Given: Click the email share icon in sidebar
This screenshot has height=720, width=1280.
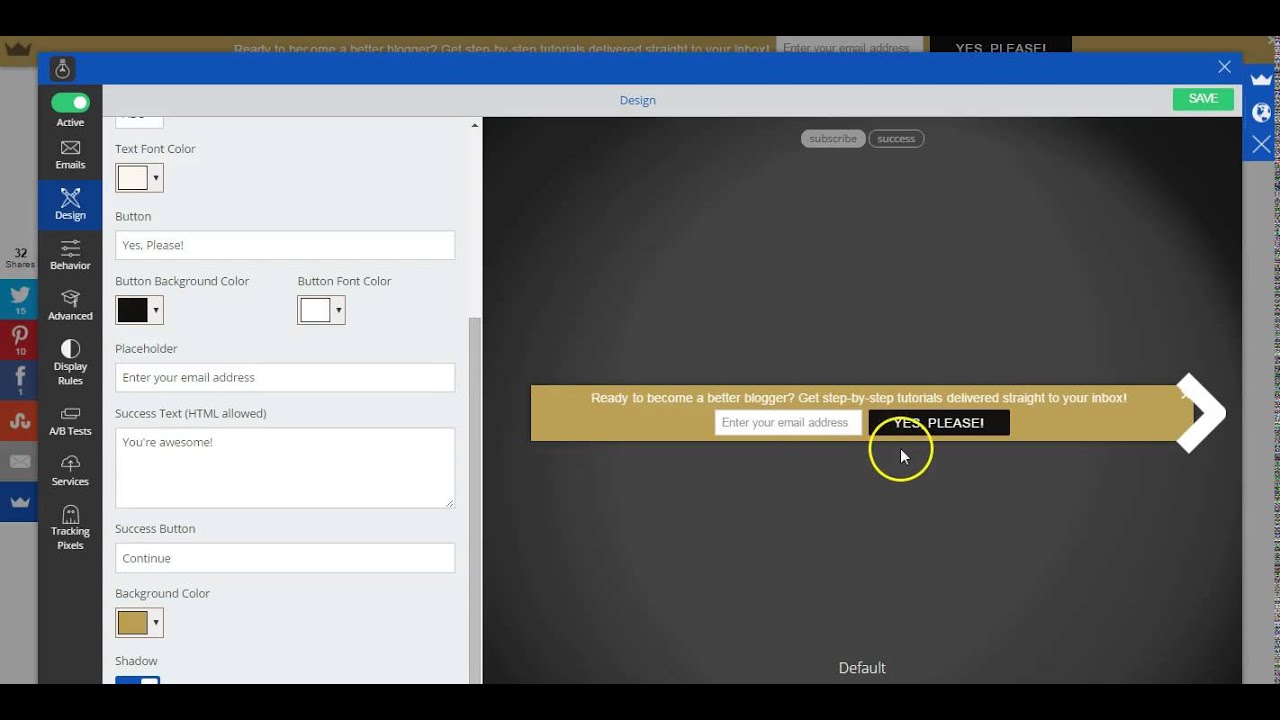Looking at the screenshot, I should pos(19,462).
